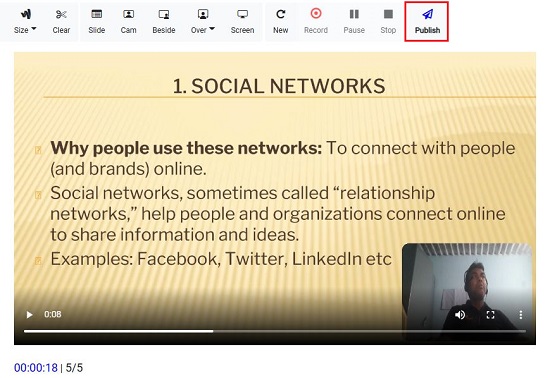Toggle fullscreen video mode
Screen dimensions: 550x378
click(490, 315)
